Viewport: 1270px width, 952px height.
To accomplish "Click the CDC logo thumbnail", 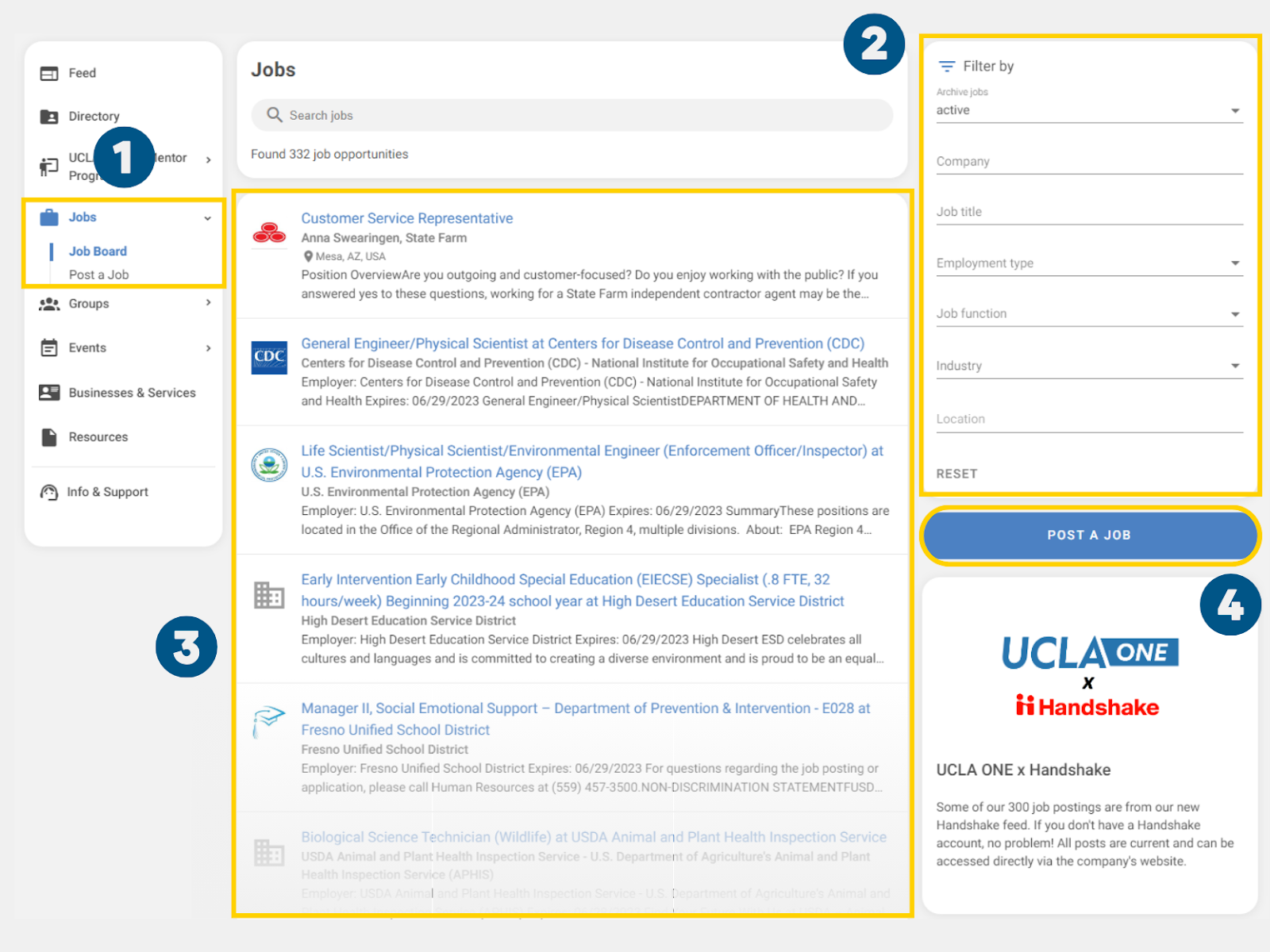I will [x=269, y=358].
